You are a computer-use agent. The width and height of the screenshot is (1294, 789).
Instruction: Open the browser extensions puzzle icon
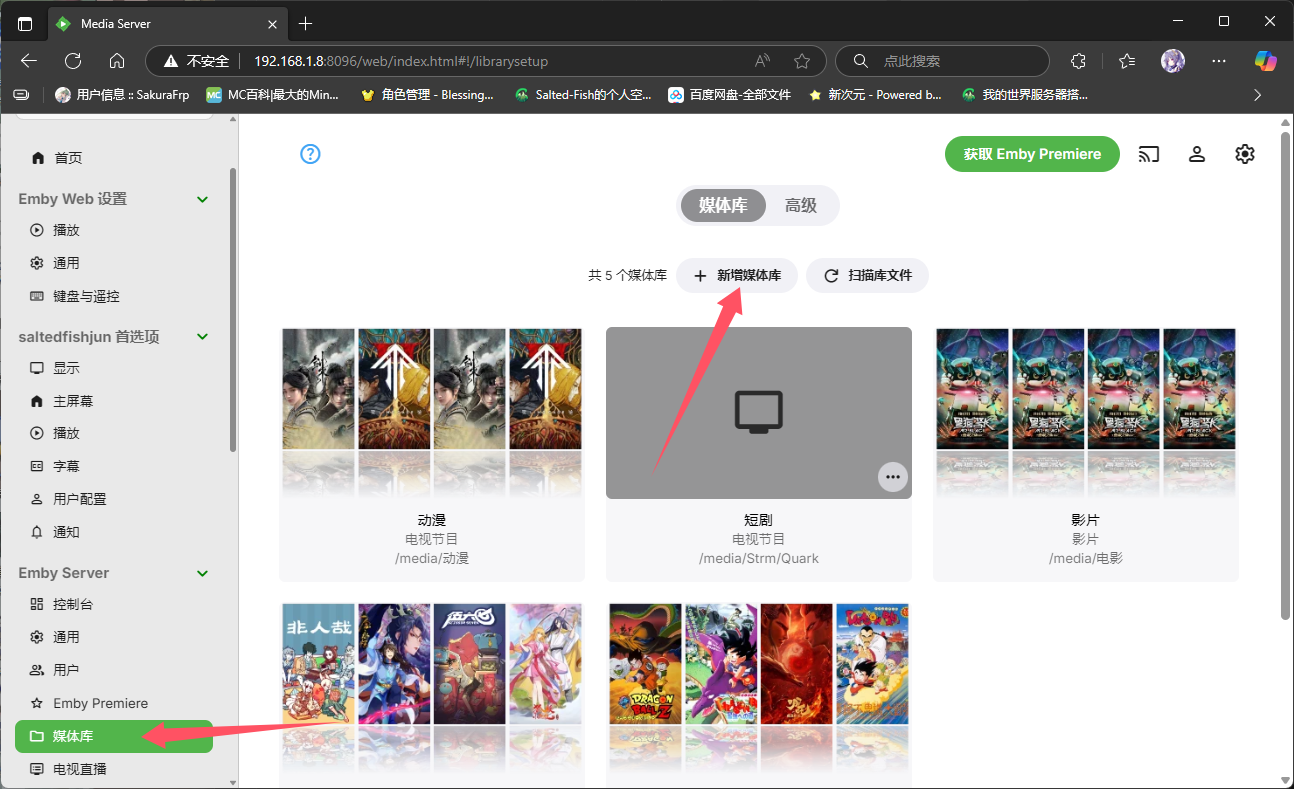point(1078,61)
